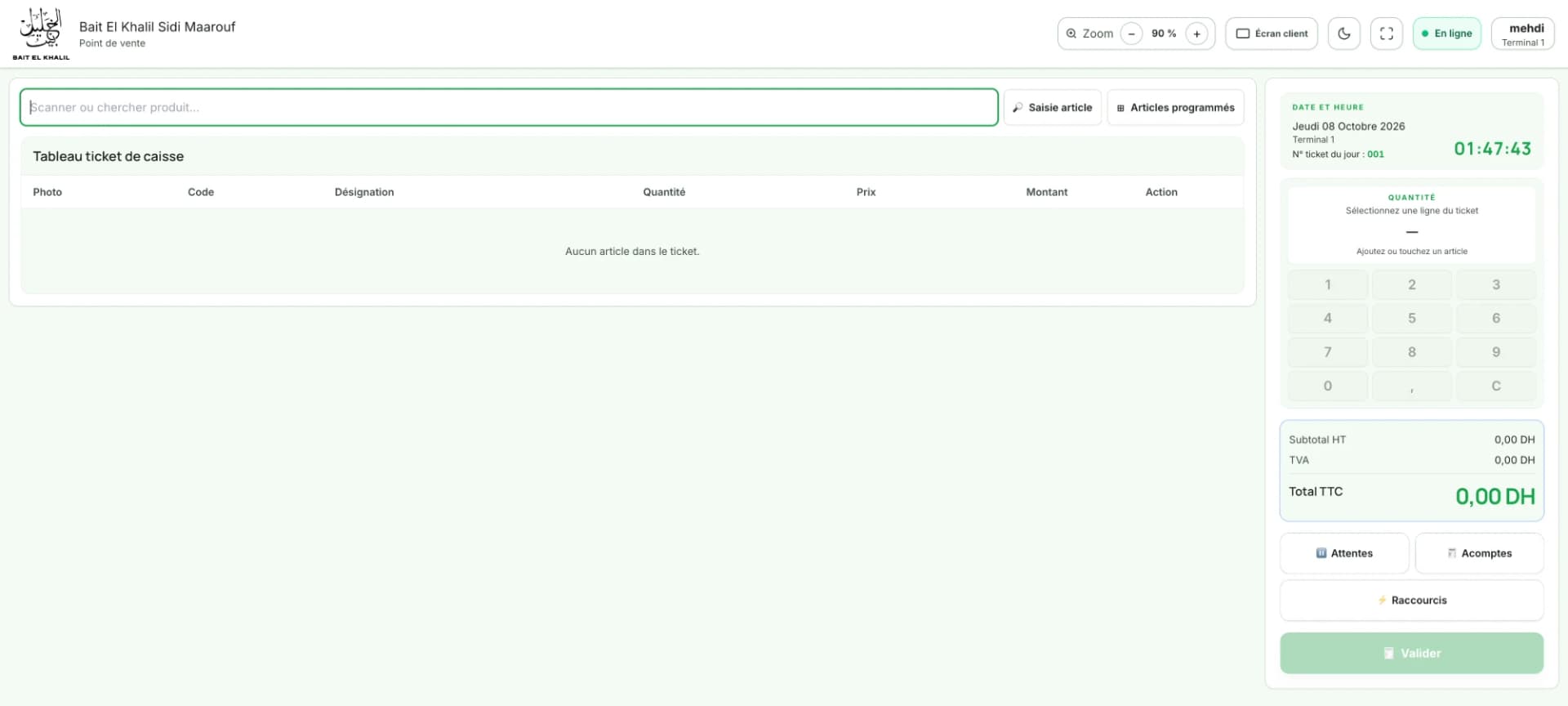Click the Code column header
This screenshot has width=1568, height=706.
click(x=201, y=192)
